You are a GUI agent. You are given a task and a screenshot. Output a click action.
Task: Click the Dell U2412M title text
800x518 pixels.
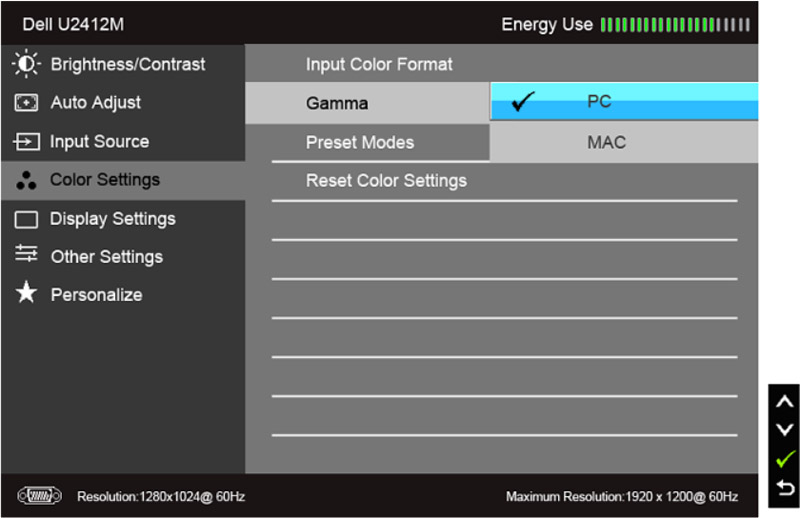tap(73, 24)
